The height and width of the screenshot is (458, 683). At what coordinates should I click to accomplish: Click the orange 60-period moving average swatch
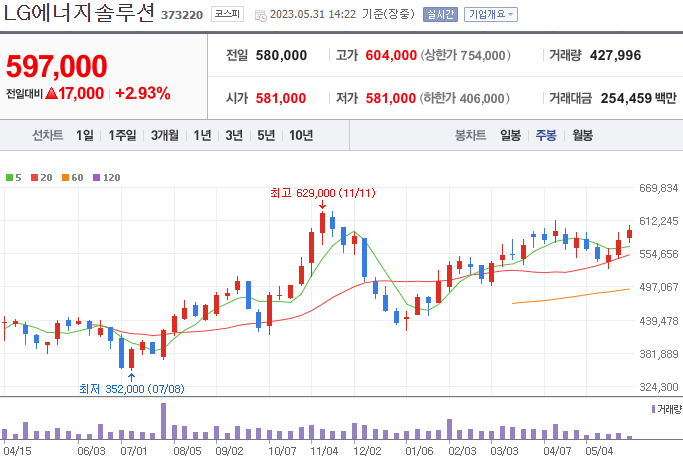pyautogui.click(x=65, y=177)
